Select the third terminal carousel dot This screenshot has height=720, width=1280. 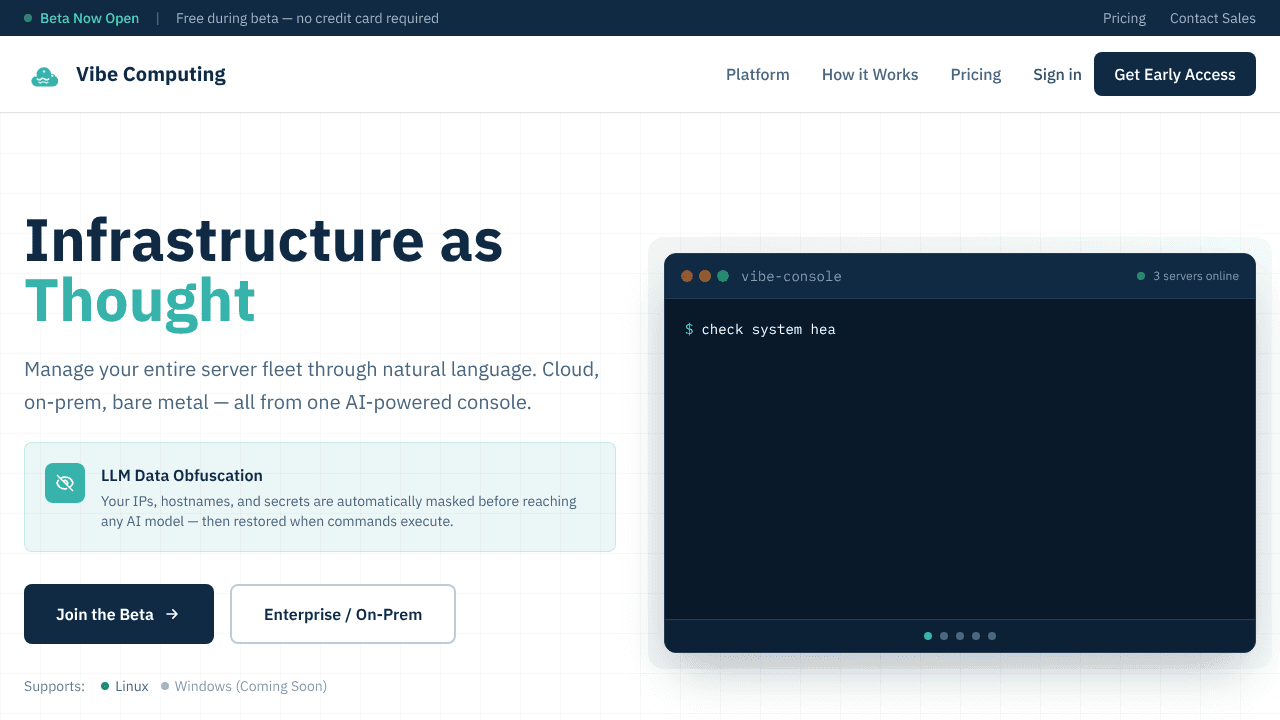click(x=960, y=636)
